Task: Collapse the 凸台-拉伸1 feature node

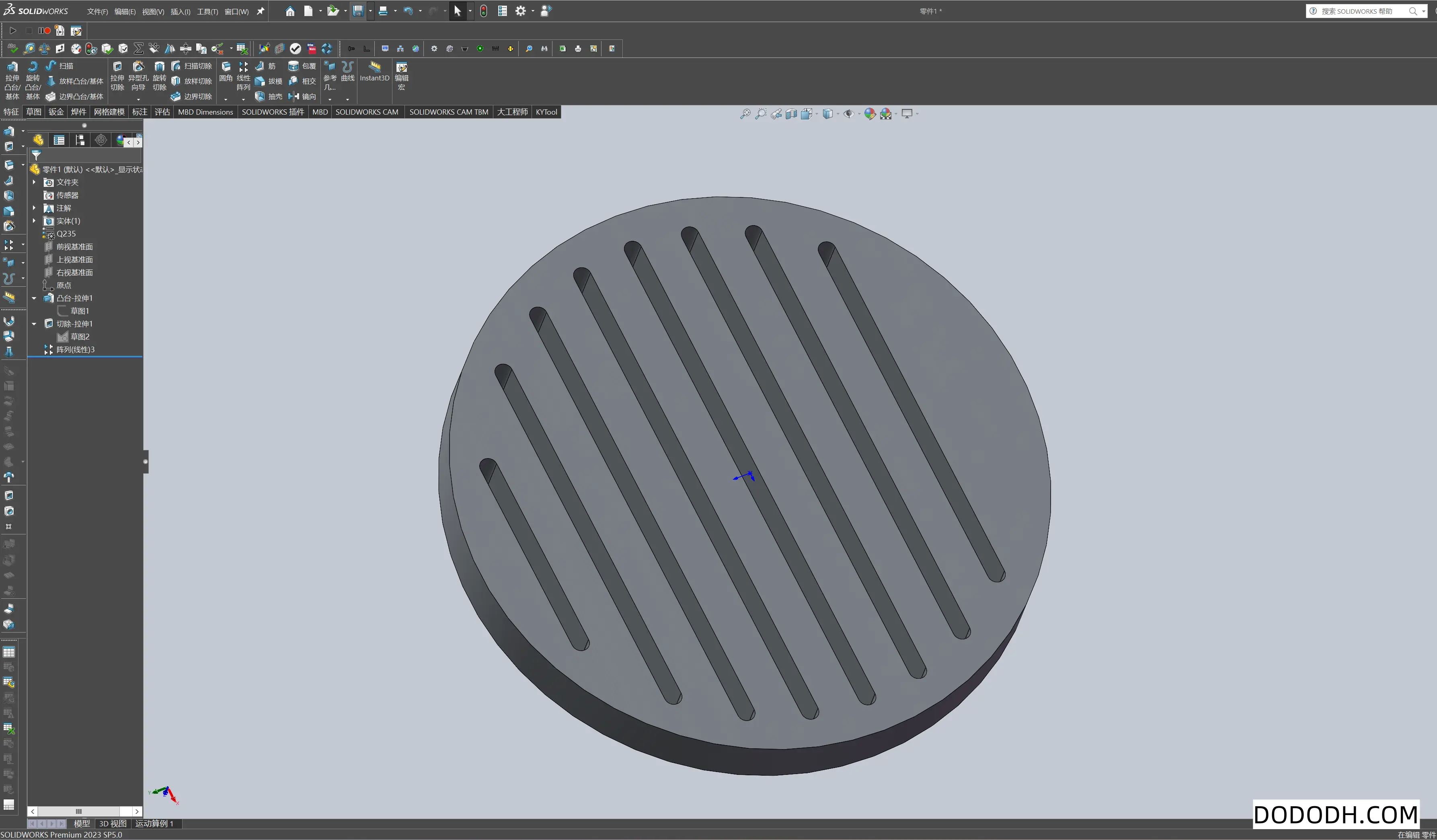Action: [34, 298]
